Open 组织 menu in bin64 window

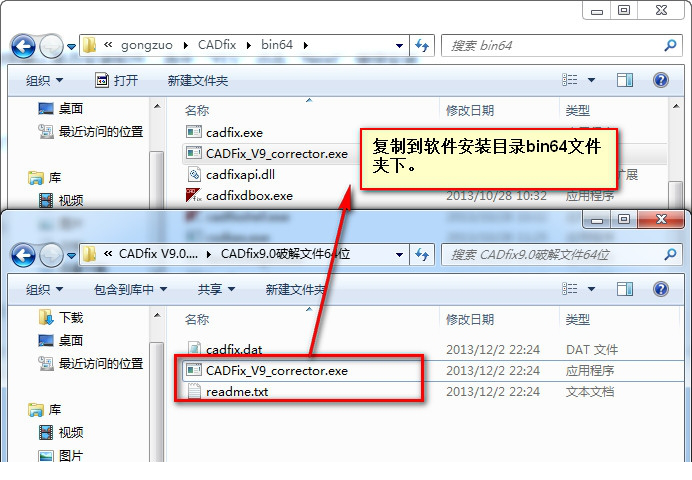[44, 80]
